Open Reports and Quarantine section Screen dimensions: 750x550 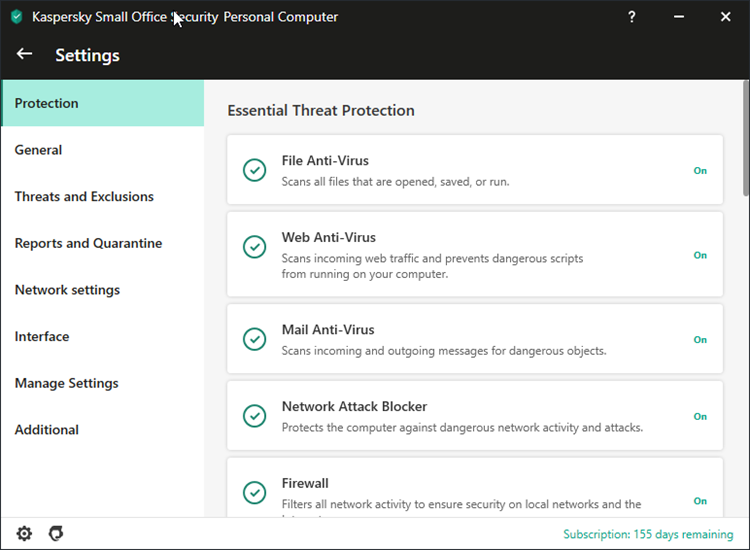(x=102, y=243)
